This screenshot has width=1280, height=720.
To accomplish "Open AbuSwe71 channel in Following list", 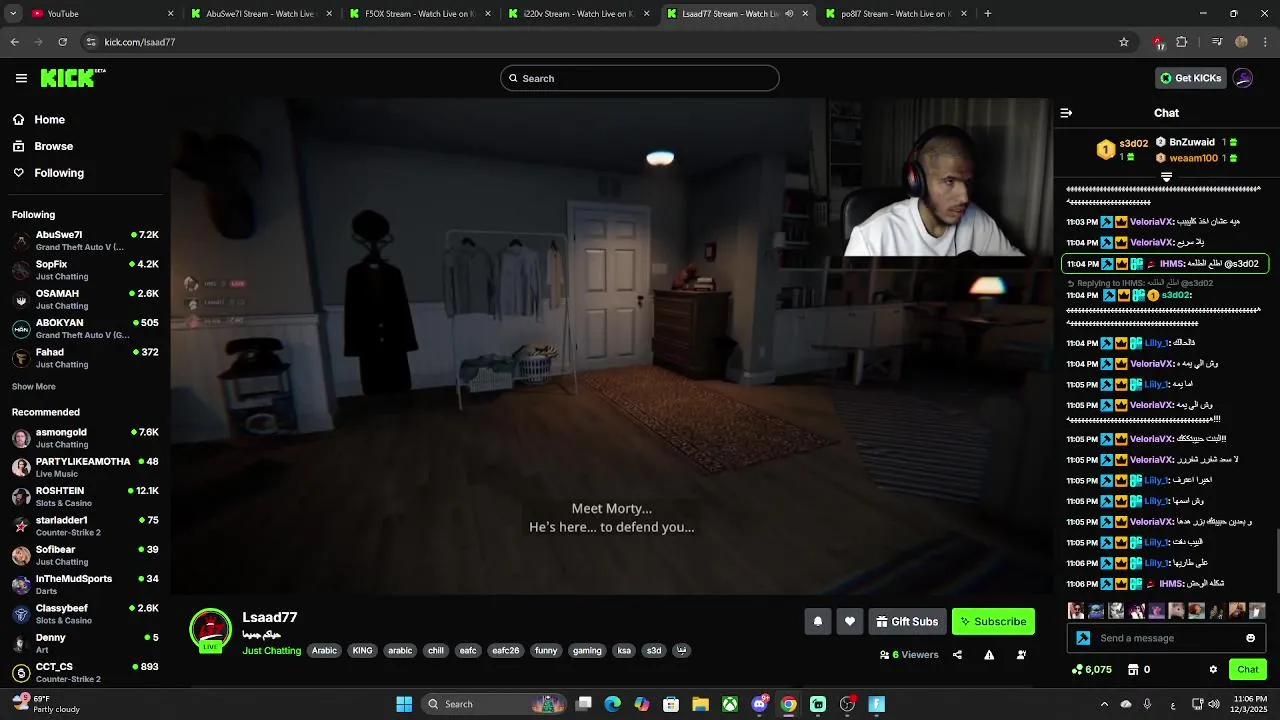I will (85, 241).
